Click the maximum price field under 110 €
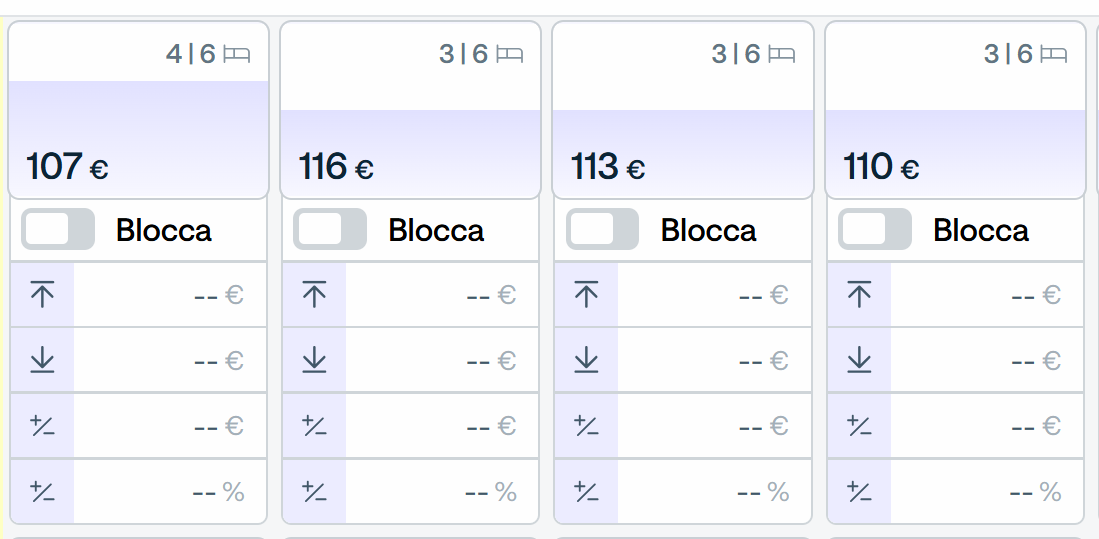This screenshot has height=539, width=1099. (x=986, y=294)
